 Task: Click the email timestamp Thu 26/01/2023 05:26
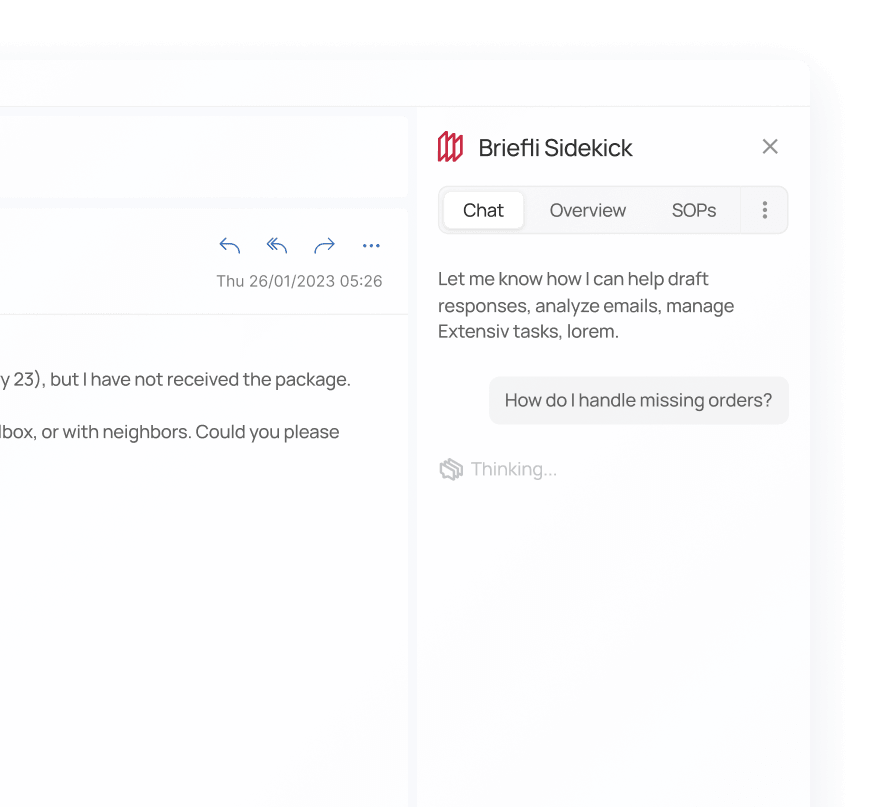click(299, 281)
